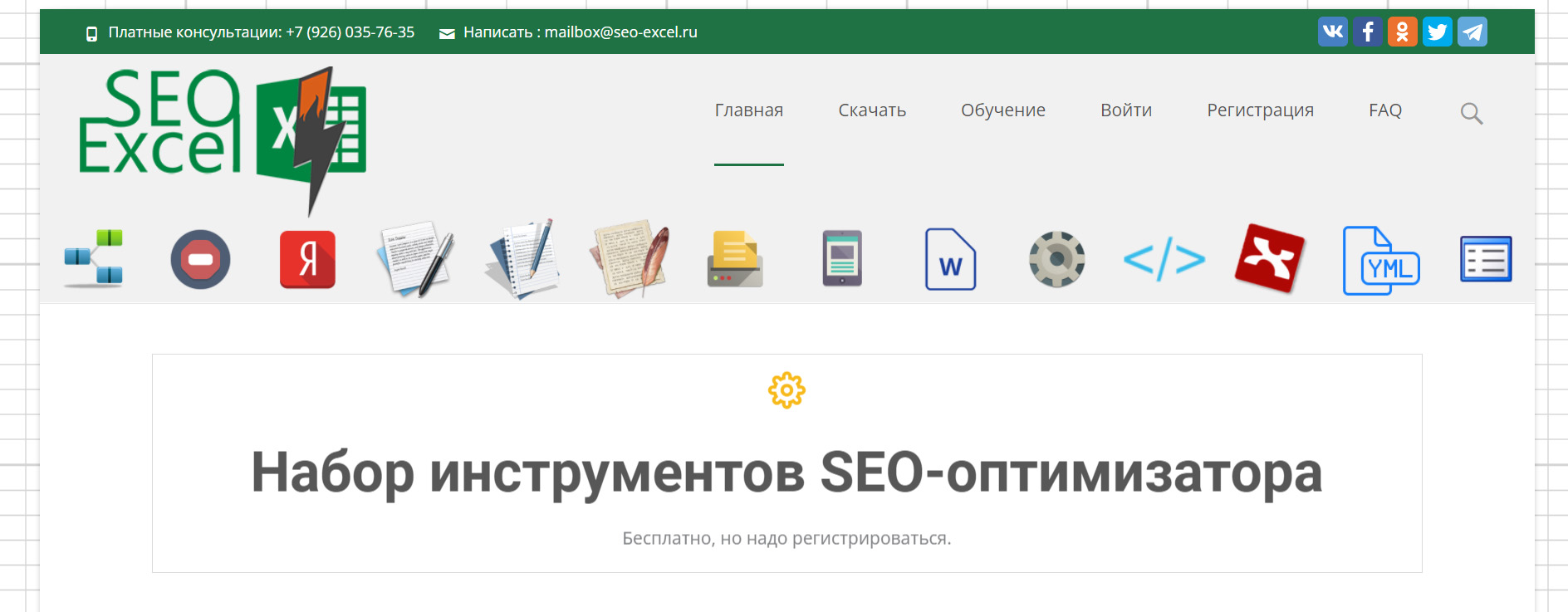Open the Обучение menu item
This screenshot has width=1568, height=612.
[1003, 110]
